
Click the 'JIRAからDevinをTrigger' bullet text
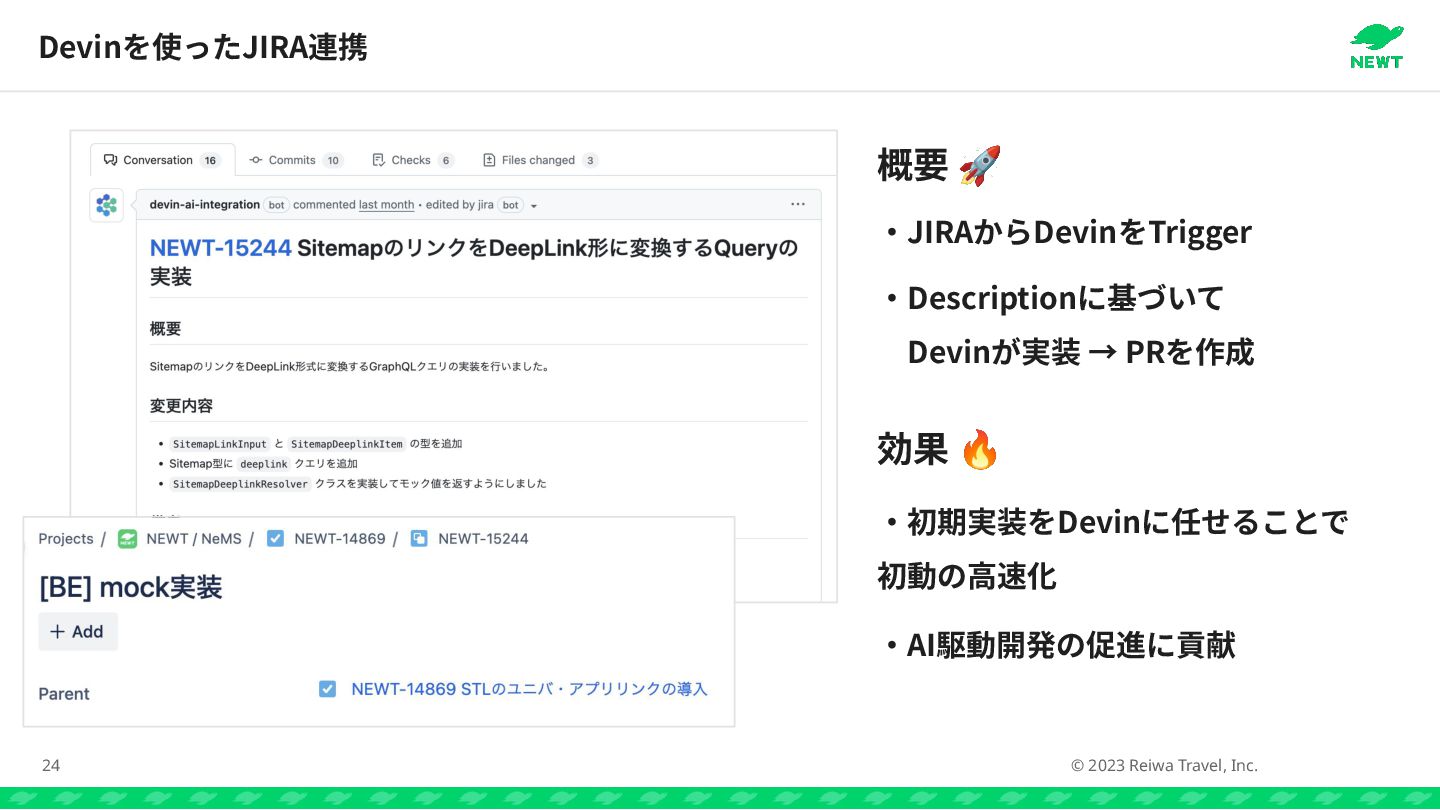[x=1079, y=232]
